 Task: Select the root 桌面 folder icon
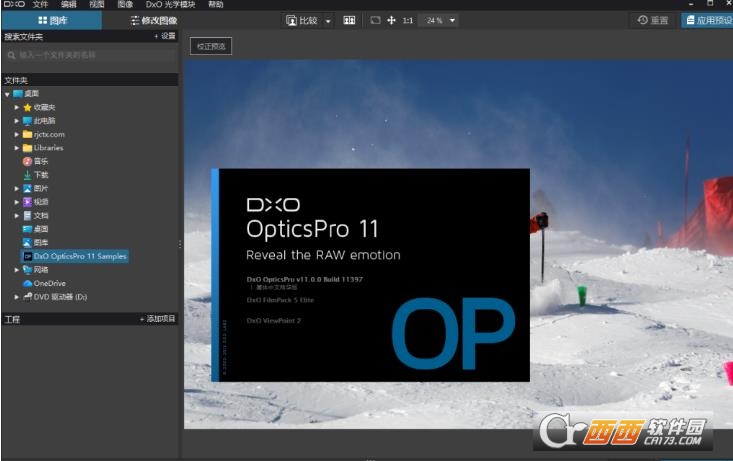coord(18,94)
